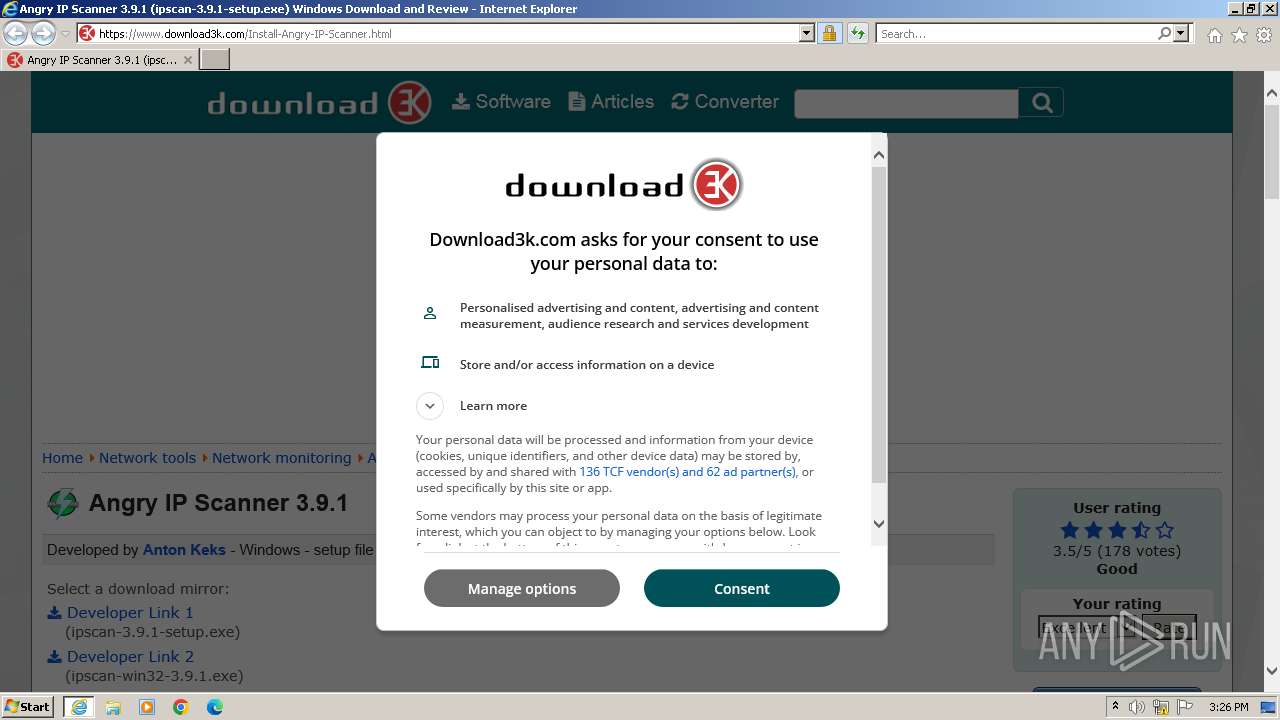Click download icon beside Developer Link 1
This screenshot has height=720, width=1280.
(x=55, y=612)
